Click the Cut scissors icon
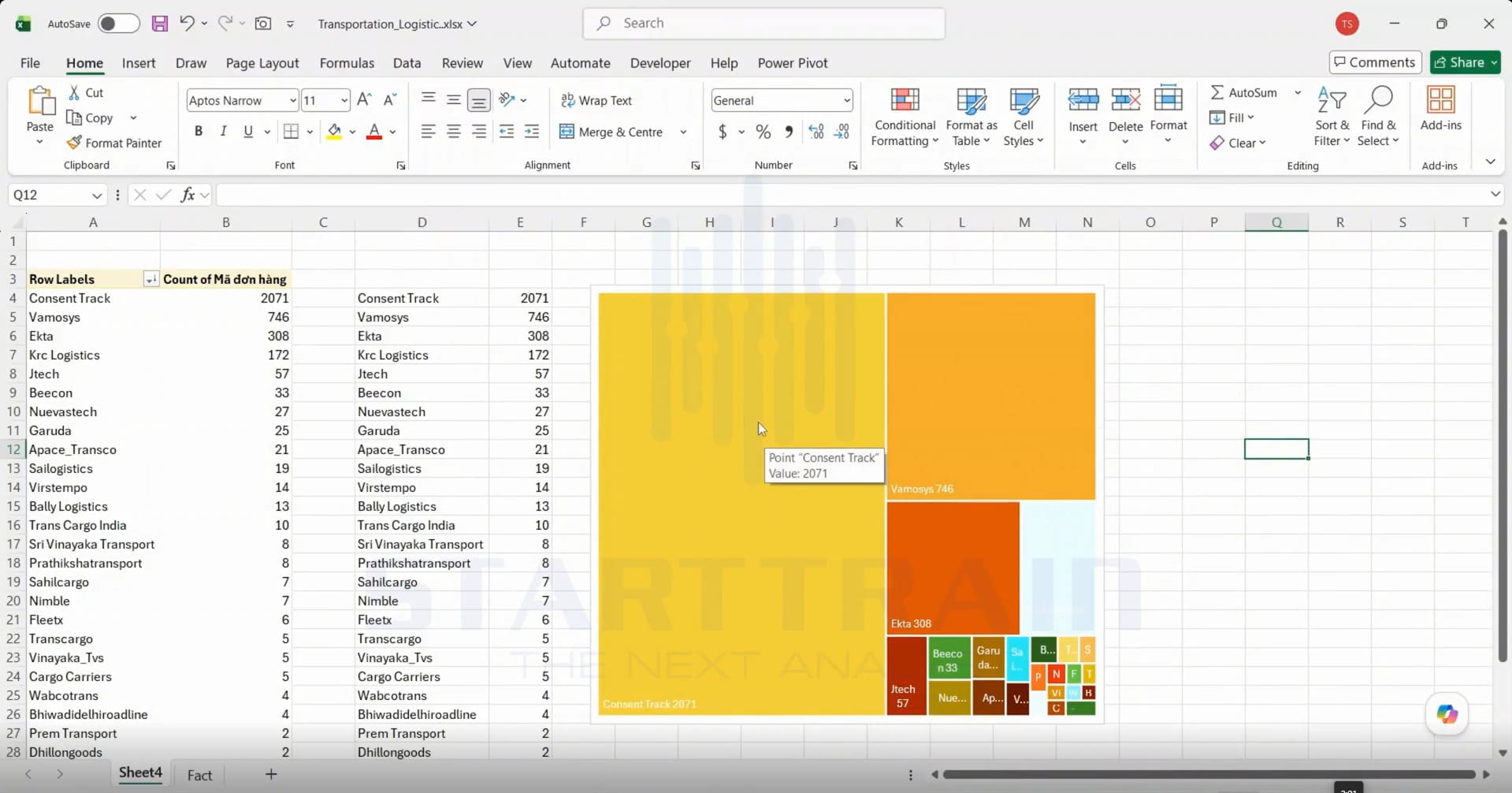Image resolution: width=1512 pixels, height=793 pixels. [x=74, y=92]
